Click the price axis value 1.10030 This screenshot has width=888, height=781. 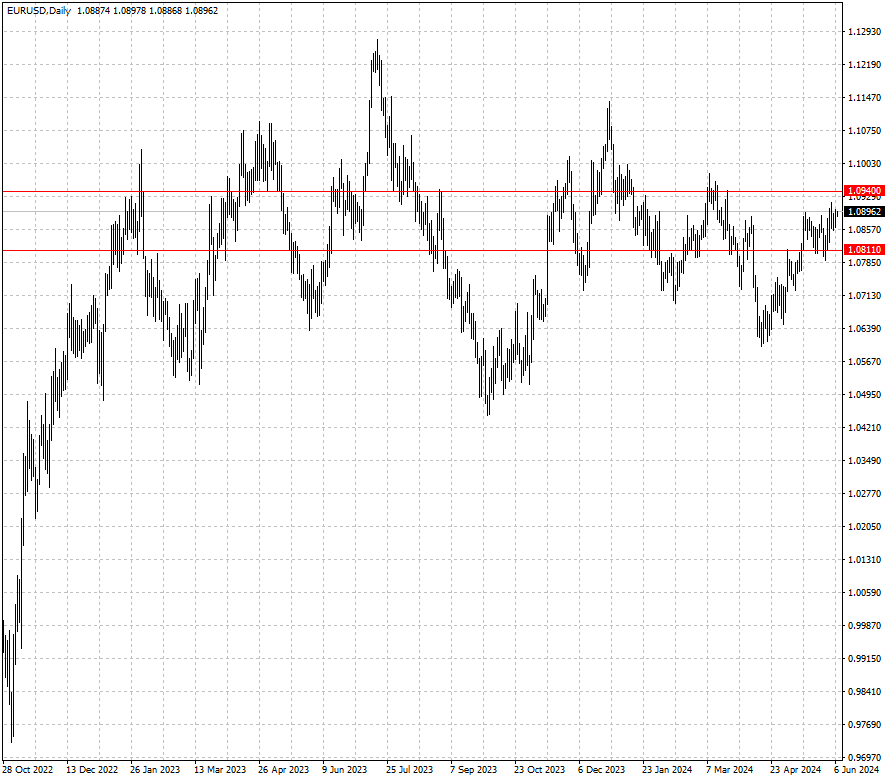[864, 164]
